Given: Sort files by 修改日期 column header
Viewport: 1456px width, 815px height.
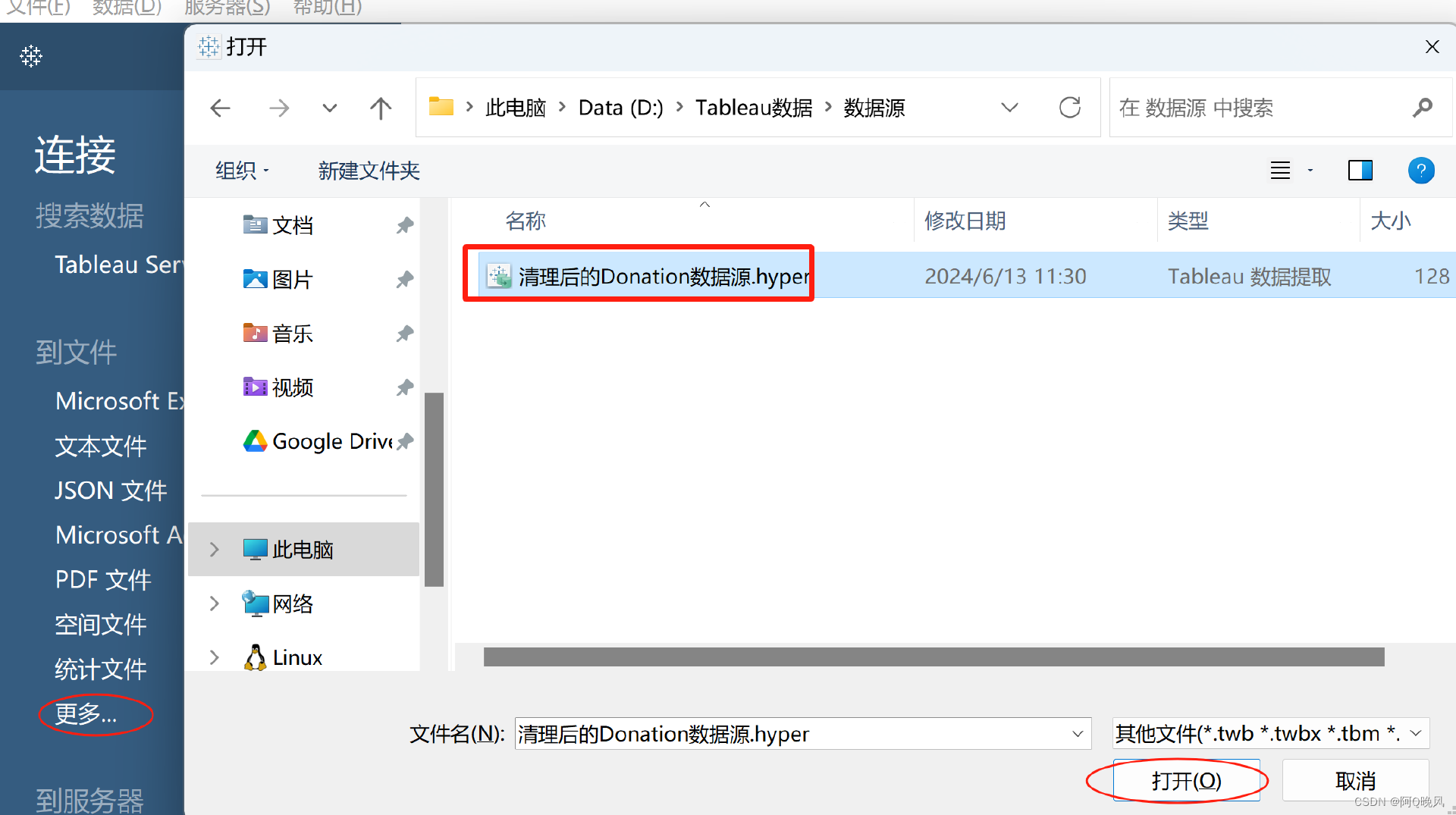Looking at the screenshot, I should [965, 221].
